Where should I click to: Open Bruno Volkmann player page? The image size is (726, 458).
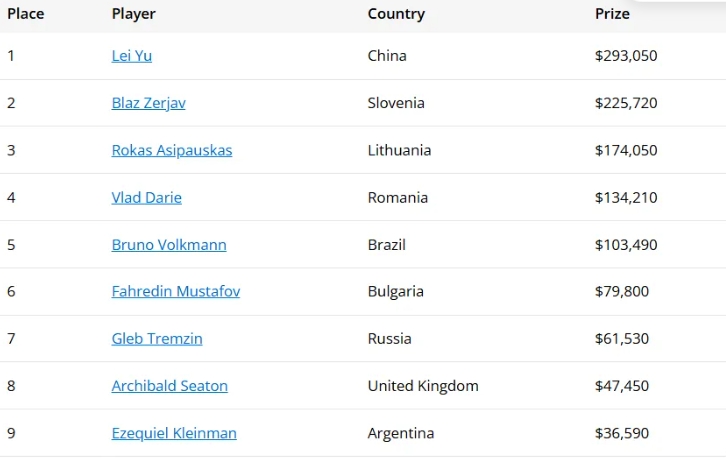coord(169,244)
